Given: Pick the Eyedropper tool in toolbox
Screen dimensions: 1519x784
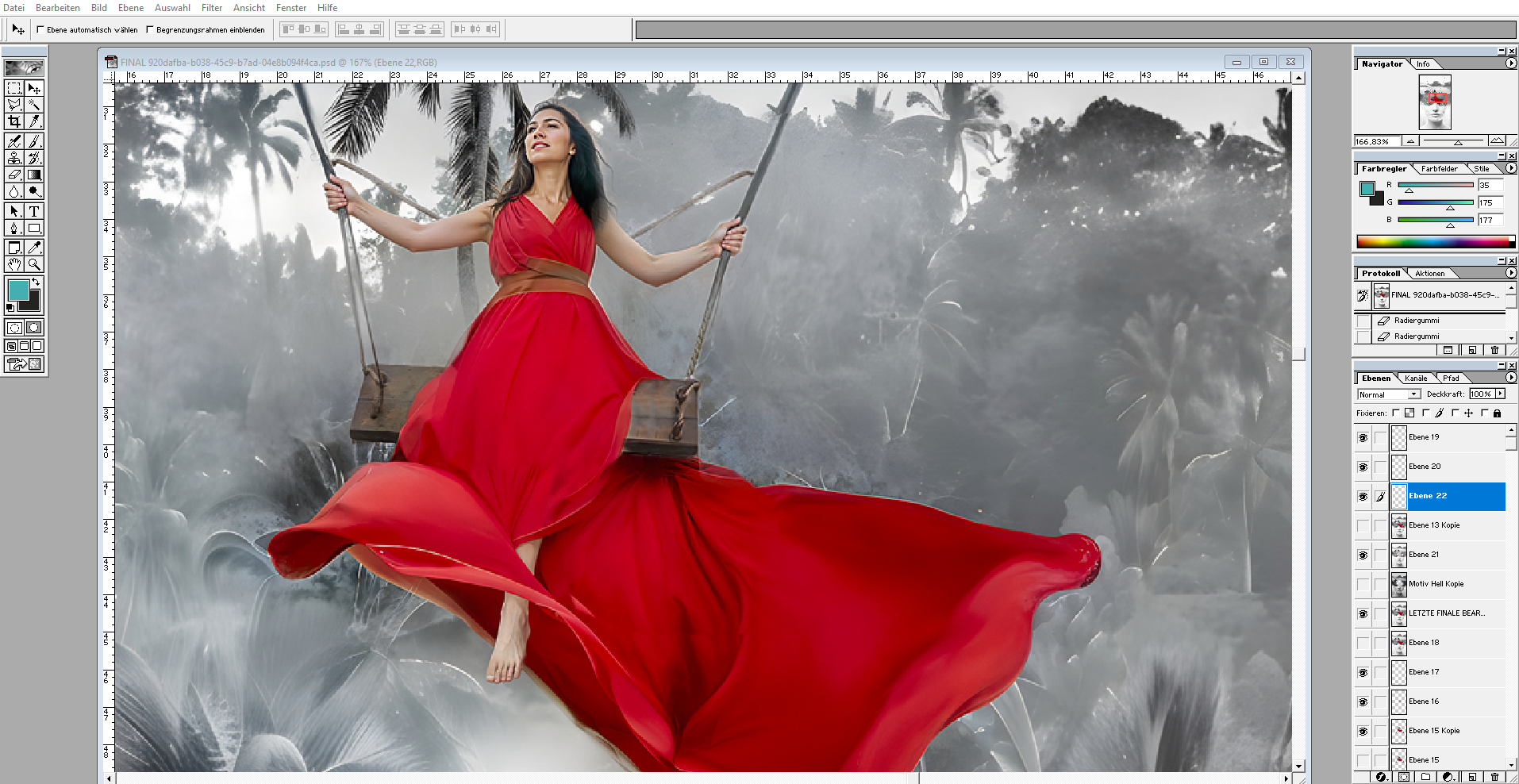Looking at the screenshot, I should pos(34,248).
